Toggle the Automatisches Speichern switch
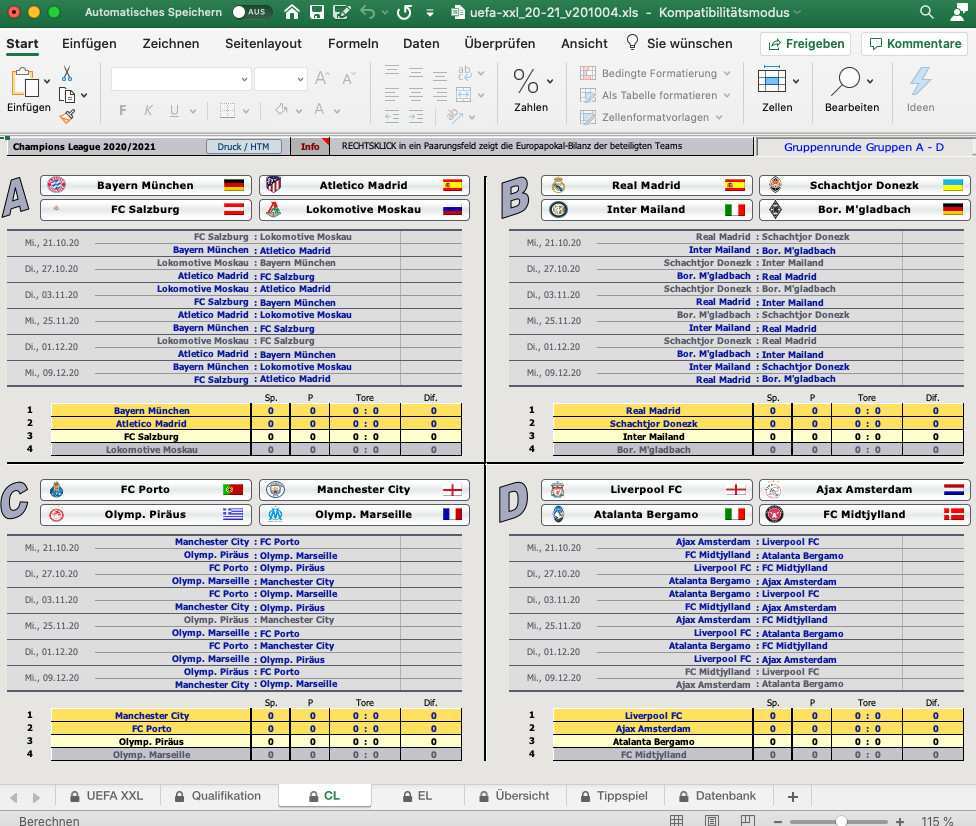This screenshot has width=976, height=826. click(251, 13)
